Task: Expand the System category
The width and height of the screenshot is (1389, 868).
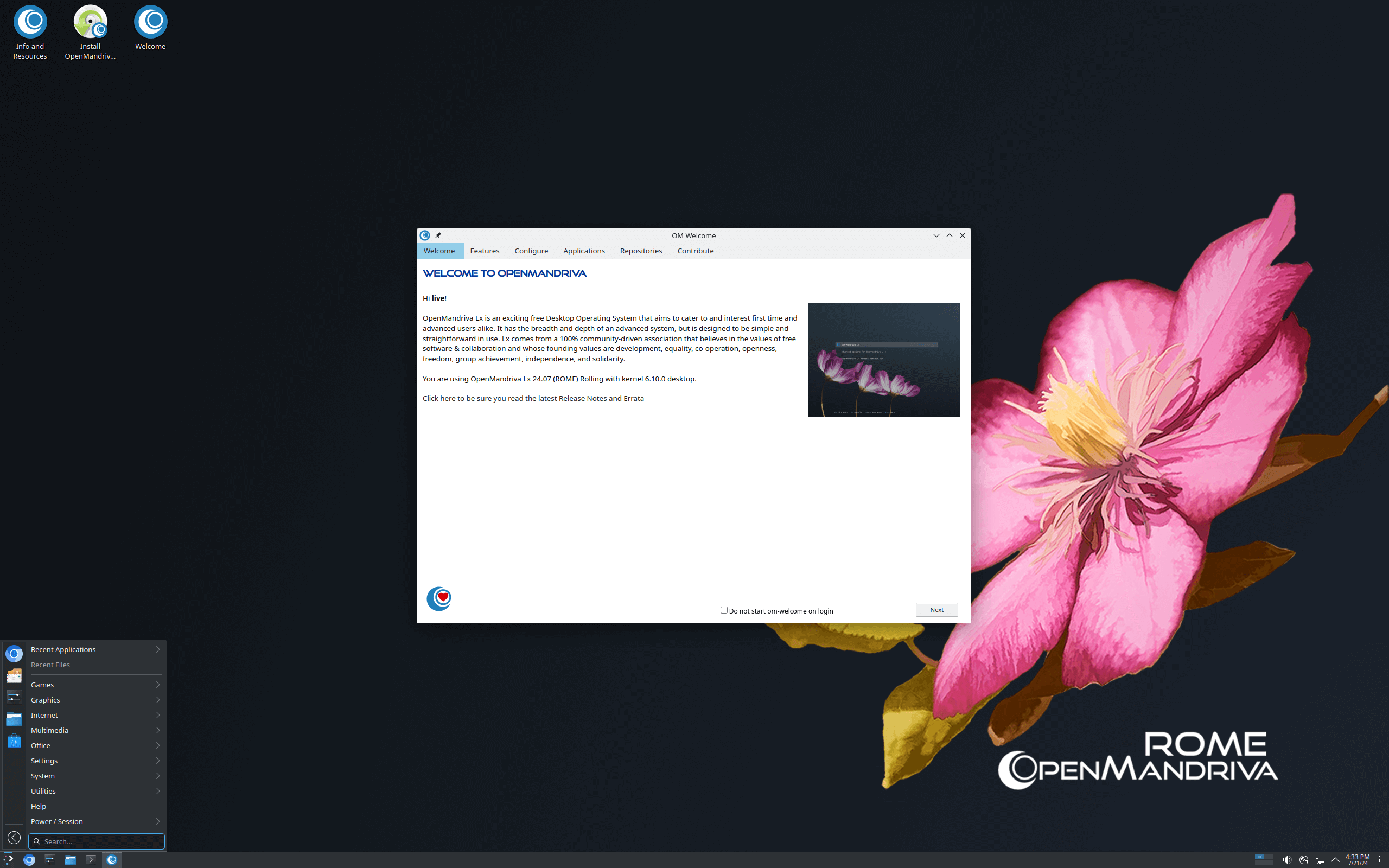Action: (x=95, y=776)
